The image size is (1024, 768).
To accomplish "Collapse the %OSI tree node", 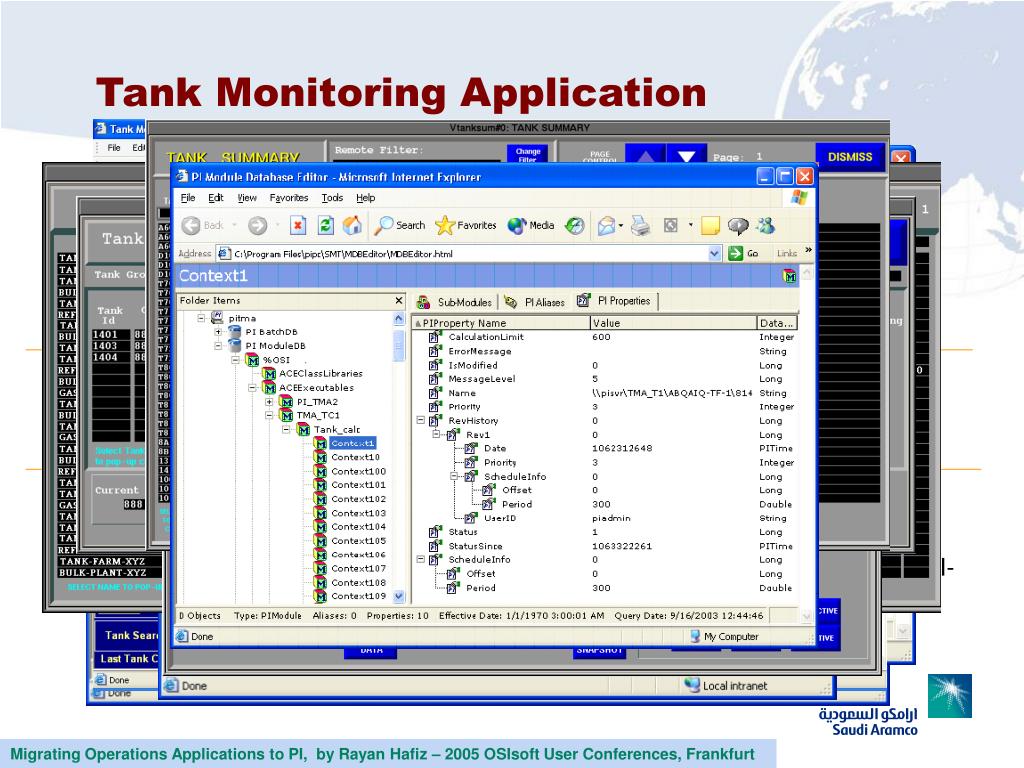I will (236, 360).
